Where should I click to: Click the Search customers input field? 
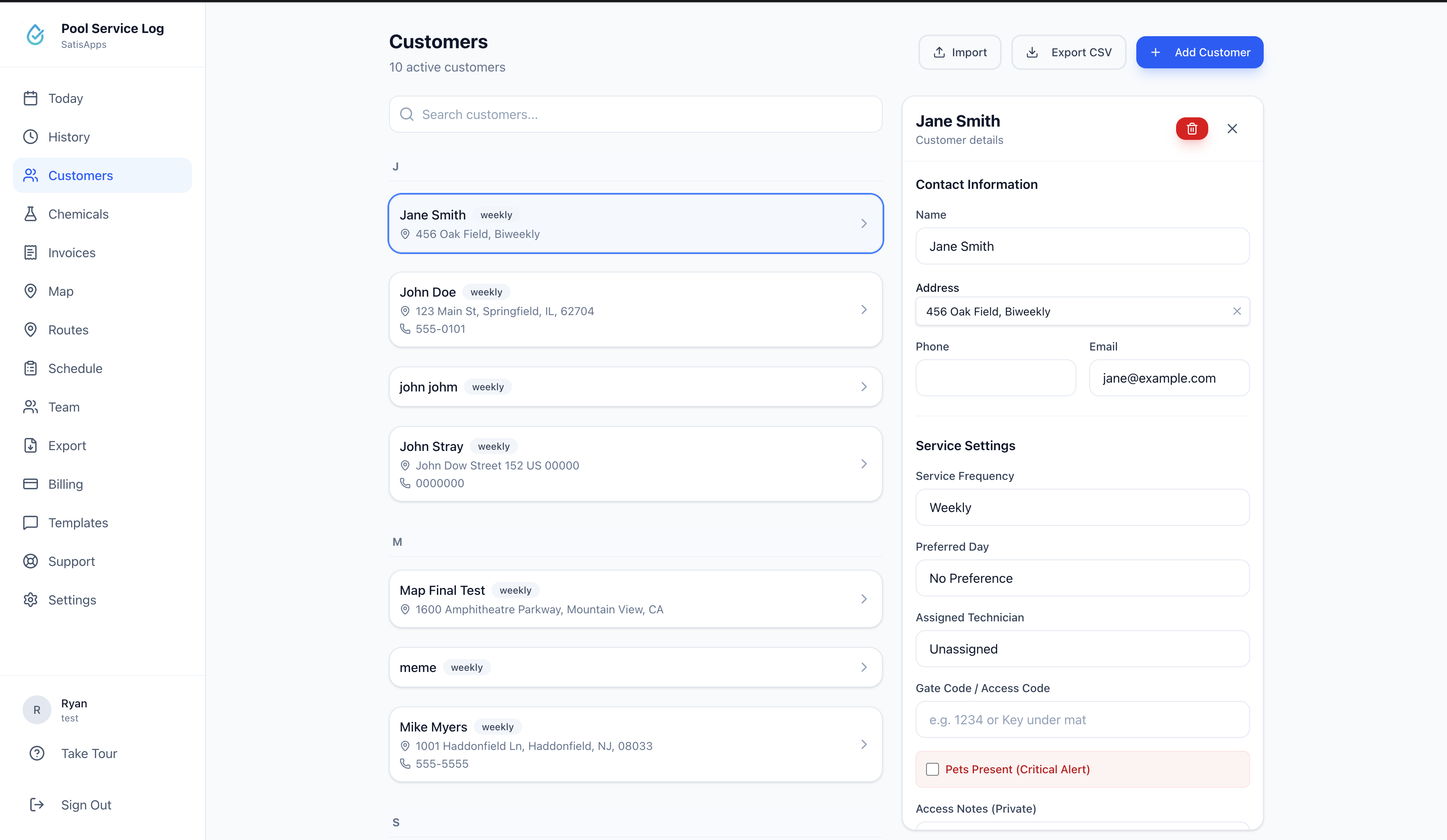click(x=635, y=115)
